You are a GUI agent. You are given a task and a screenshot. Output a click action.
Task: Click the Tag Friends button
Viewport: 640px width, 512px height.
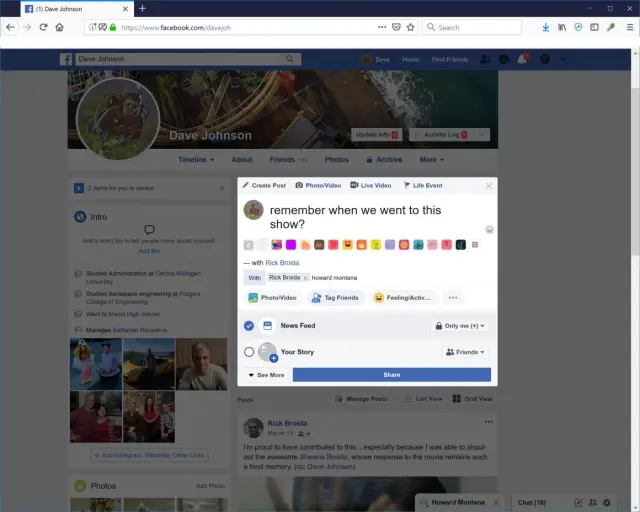(x=335, y=298)
